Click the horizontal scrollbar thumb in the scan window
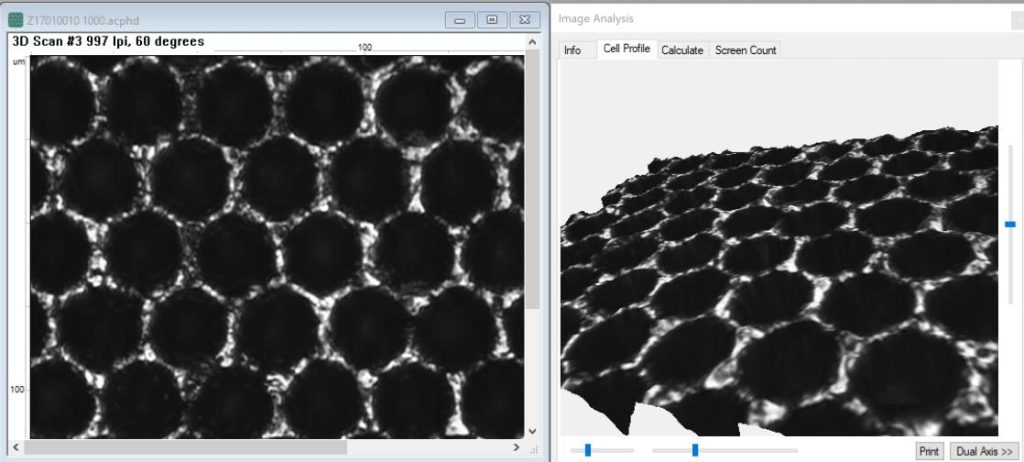 [185, 448]
